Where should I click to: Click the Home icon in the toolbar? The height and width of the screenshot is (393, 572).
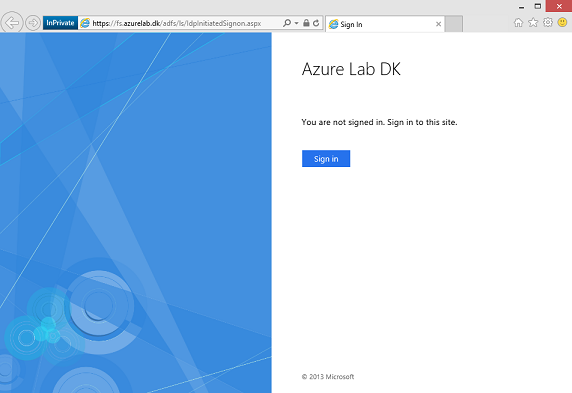click(518, 23)
